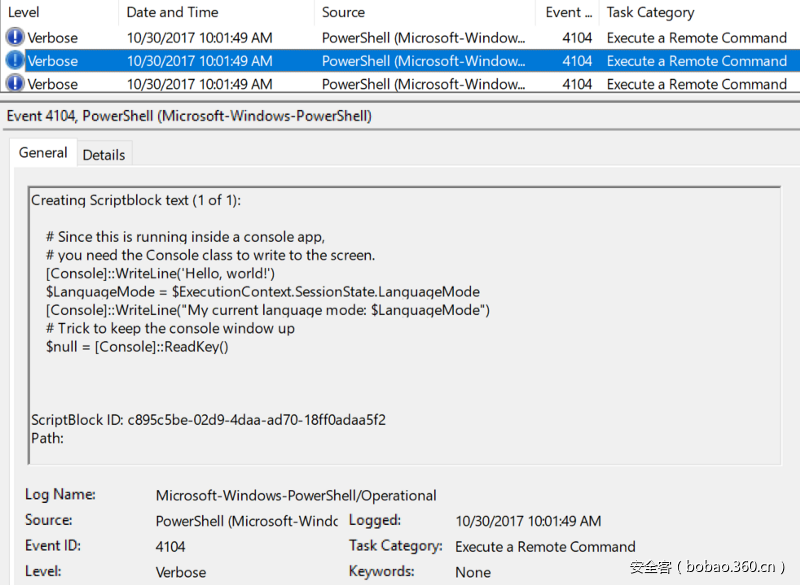Click the Verbose icon in the third event row
This screenshot has height=585, width=800.
[x=15, y=84]
